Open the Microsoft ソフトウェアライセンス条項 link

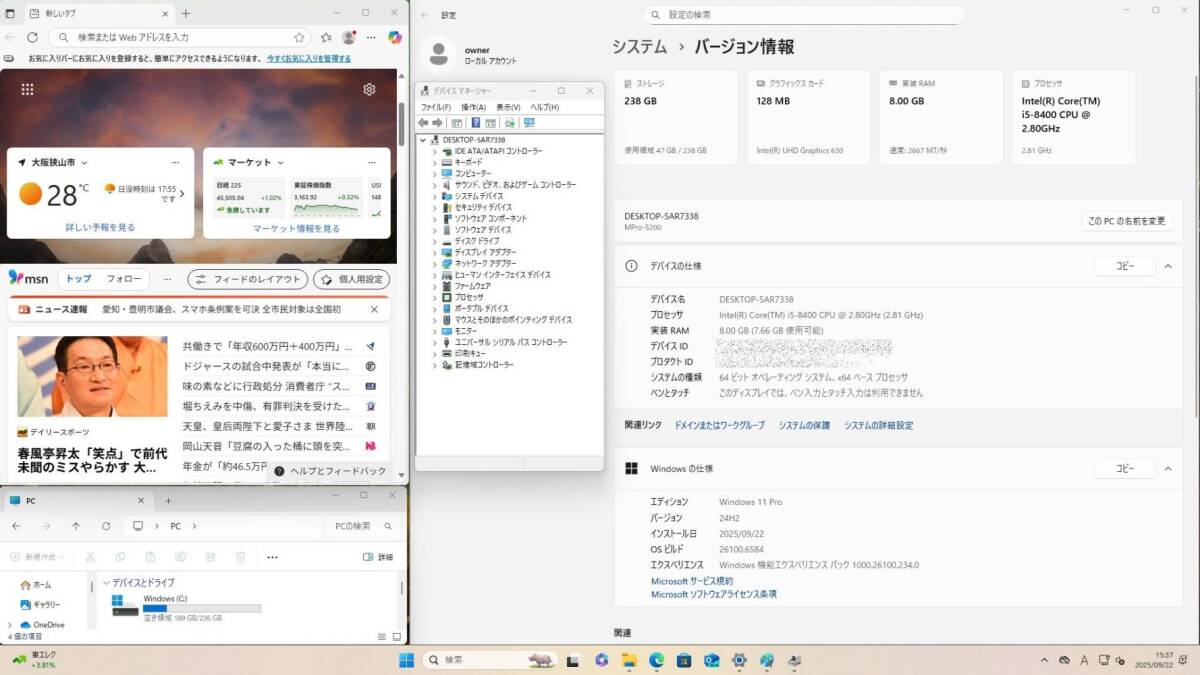pyautogui.click(x=713, y=594)
